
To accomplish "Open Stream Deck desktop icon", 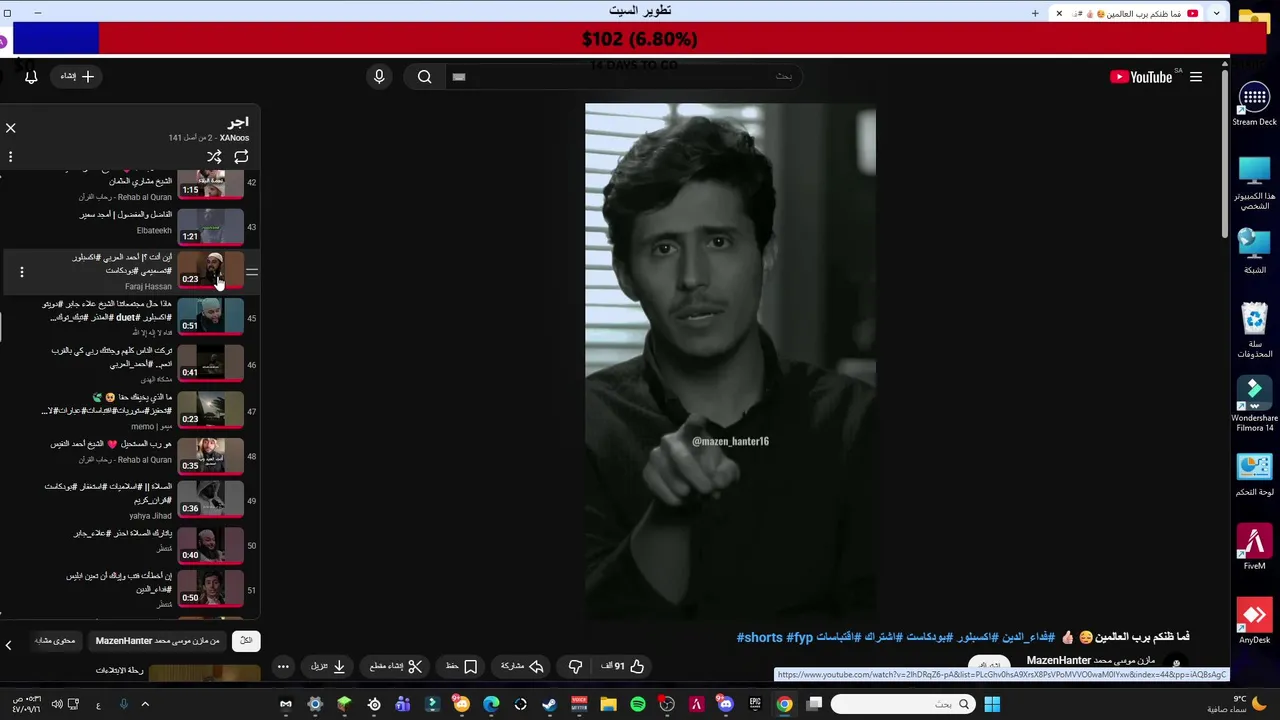I will (1254, 104).
